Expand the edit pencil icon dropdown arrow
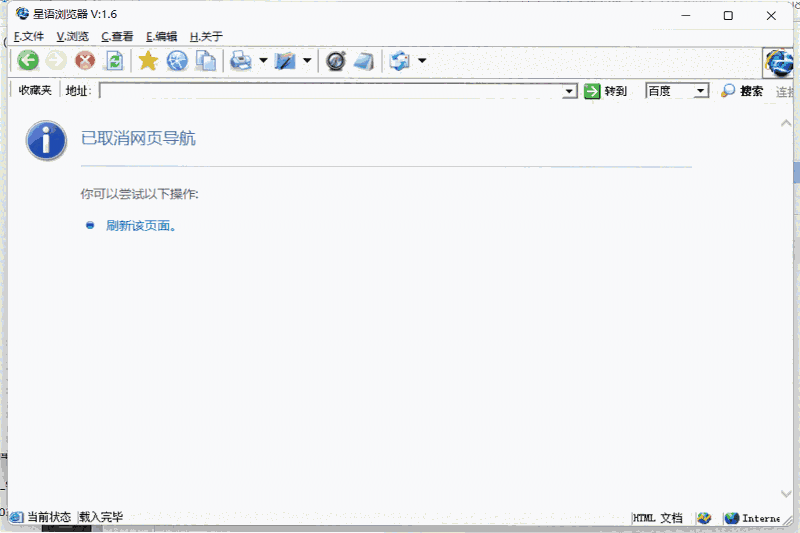The image size is (800, 533). pos(307,61)
